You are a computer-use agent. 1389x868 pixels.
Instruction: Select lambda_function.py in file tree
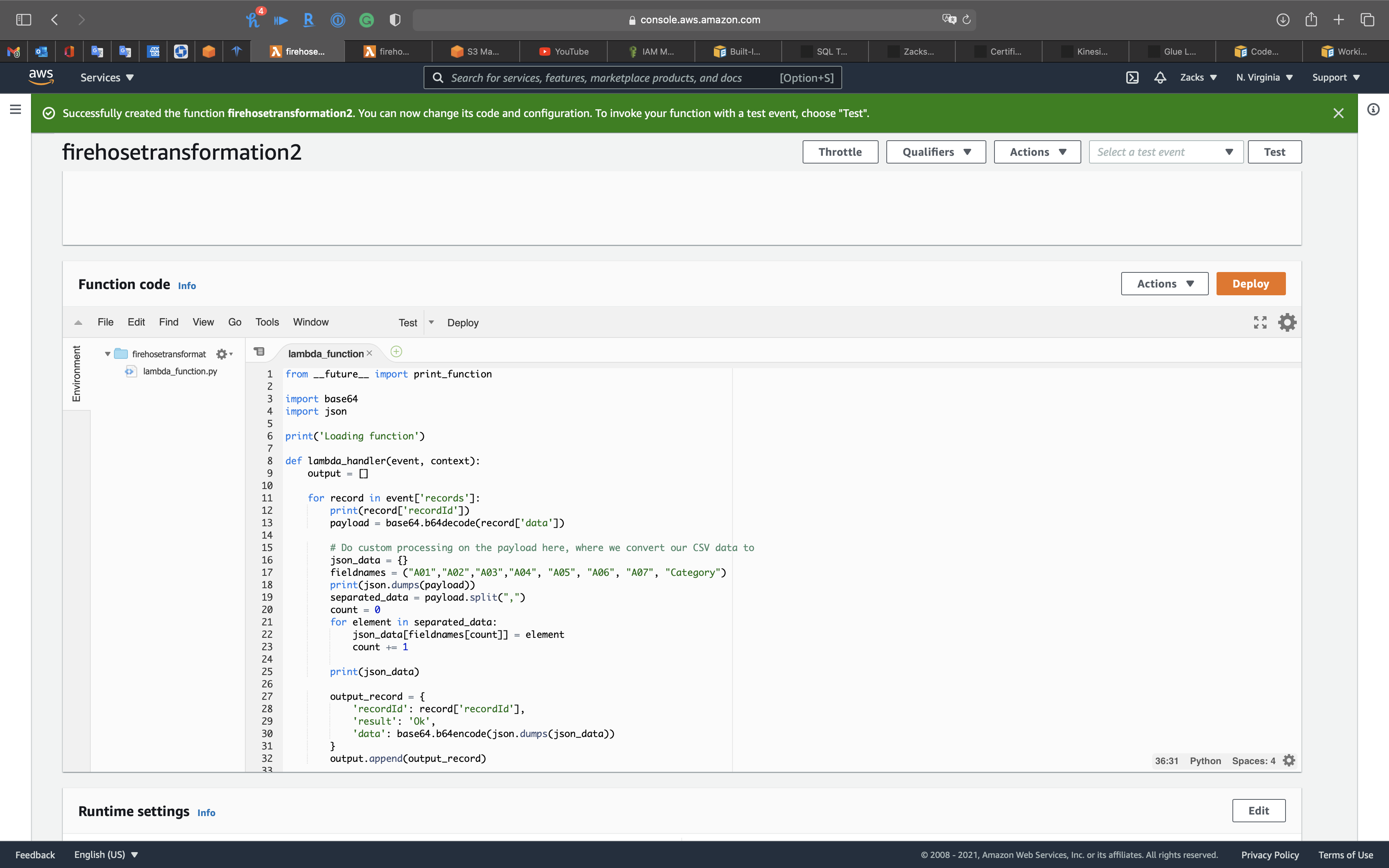[x=180, y=372]
